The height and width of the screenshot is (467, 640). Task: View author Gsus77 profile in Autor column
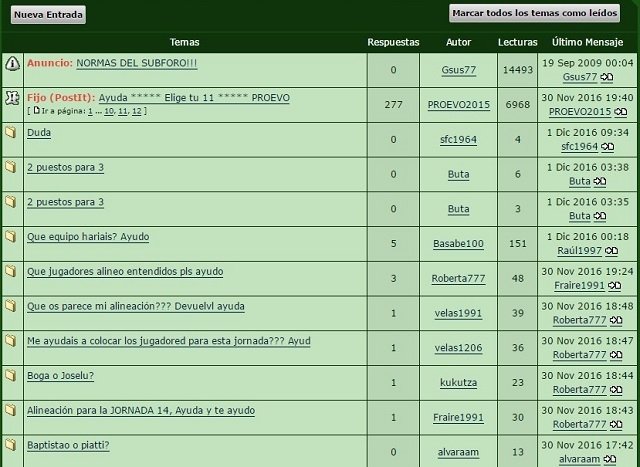[x=458, y=70]
